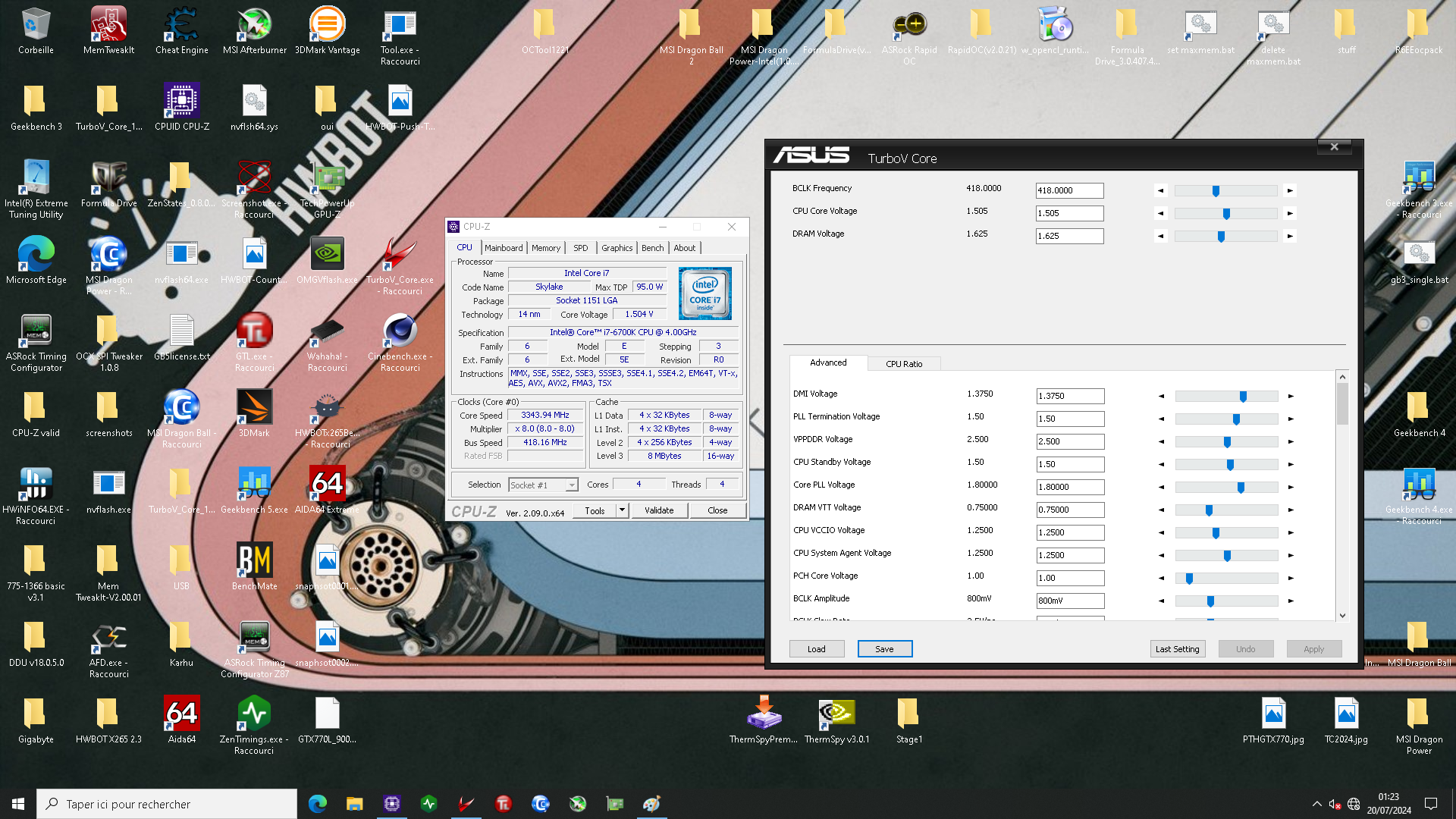Switch to the Mainboard tab in CPU-Z
Screen dimensions: 1456x819
pos(504,248)
